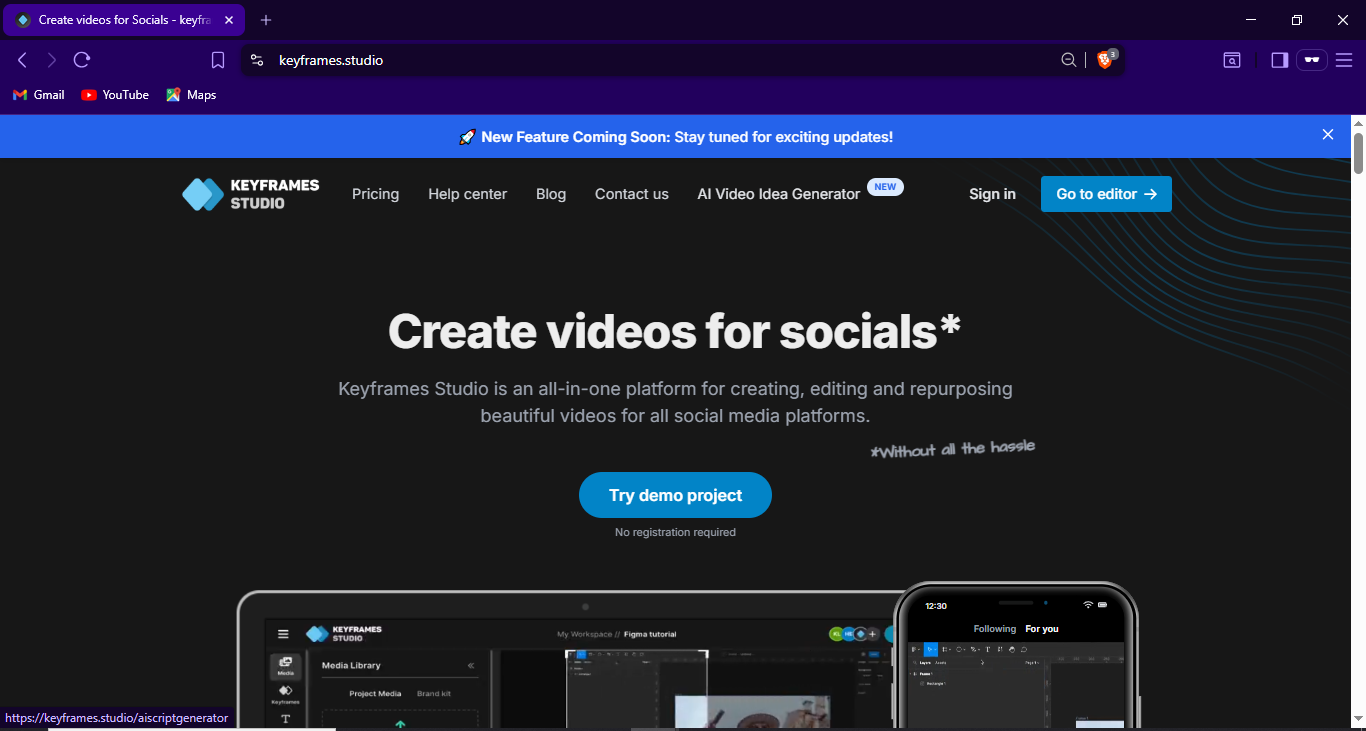Dismiss the New Feature announcement banner
The image size is (1366, 731).
1327,133
